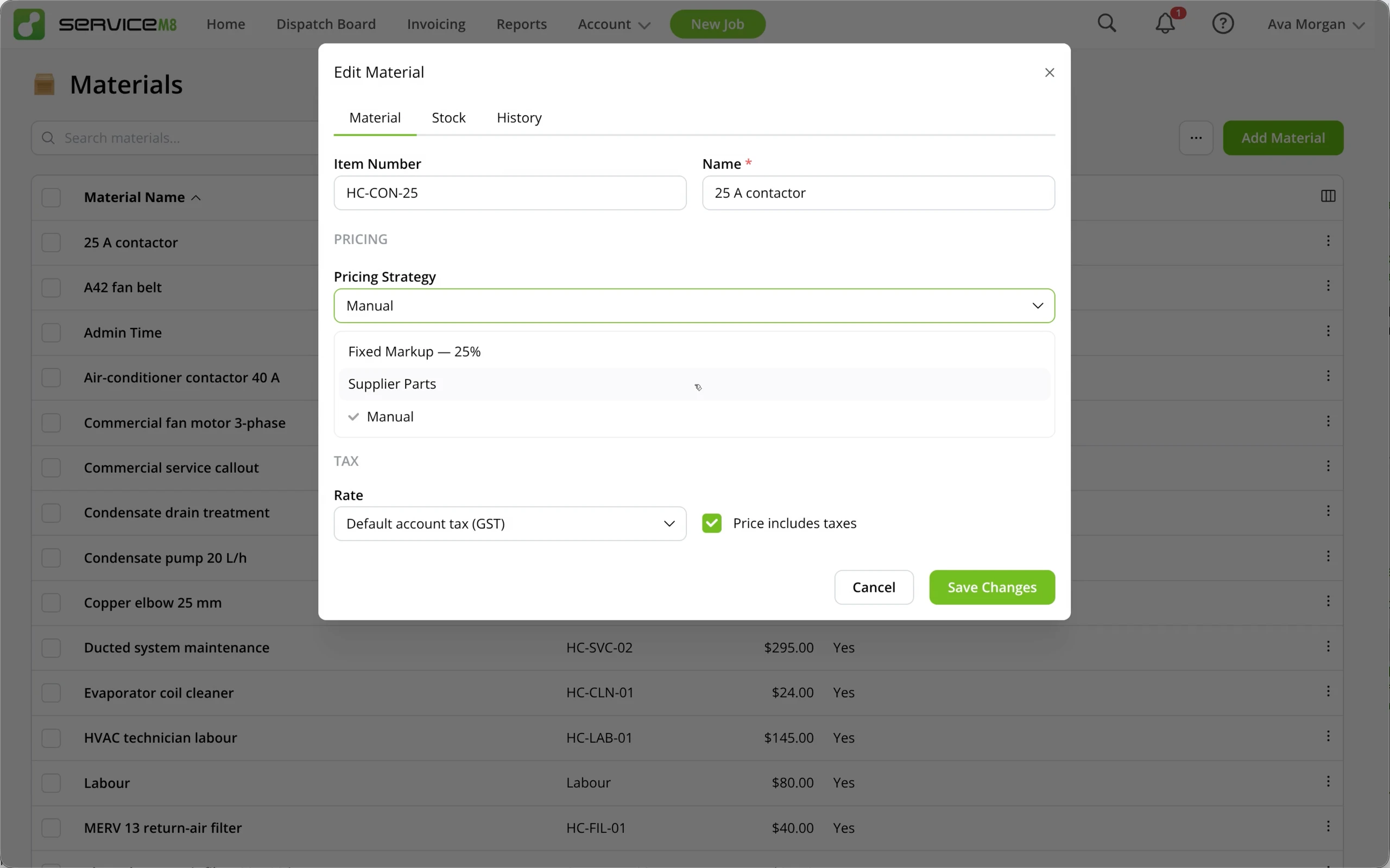The height and width of the screenshot is (868, 1390).
Task: Open the Ava Morgan user menu
Action: coord(1316,24)
